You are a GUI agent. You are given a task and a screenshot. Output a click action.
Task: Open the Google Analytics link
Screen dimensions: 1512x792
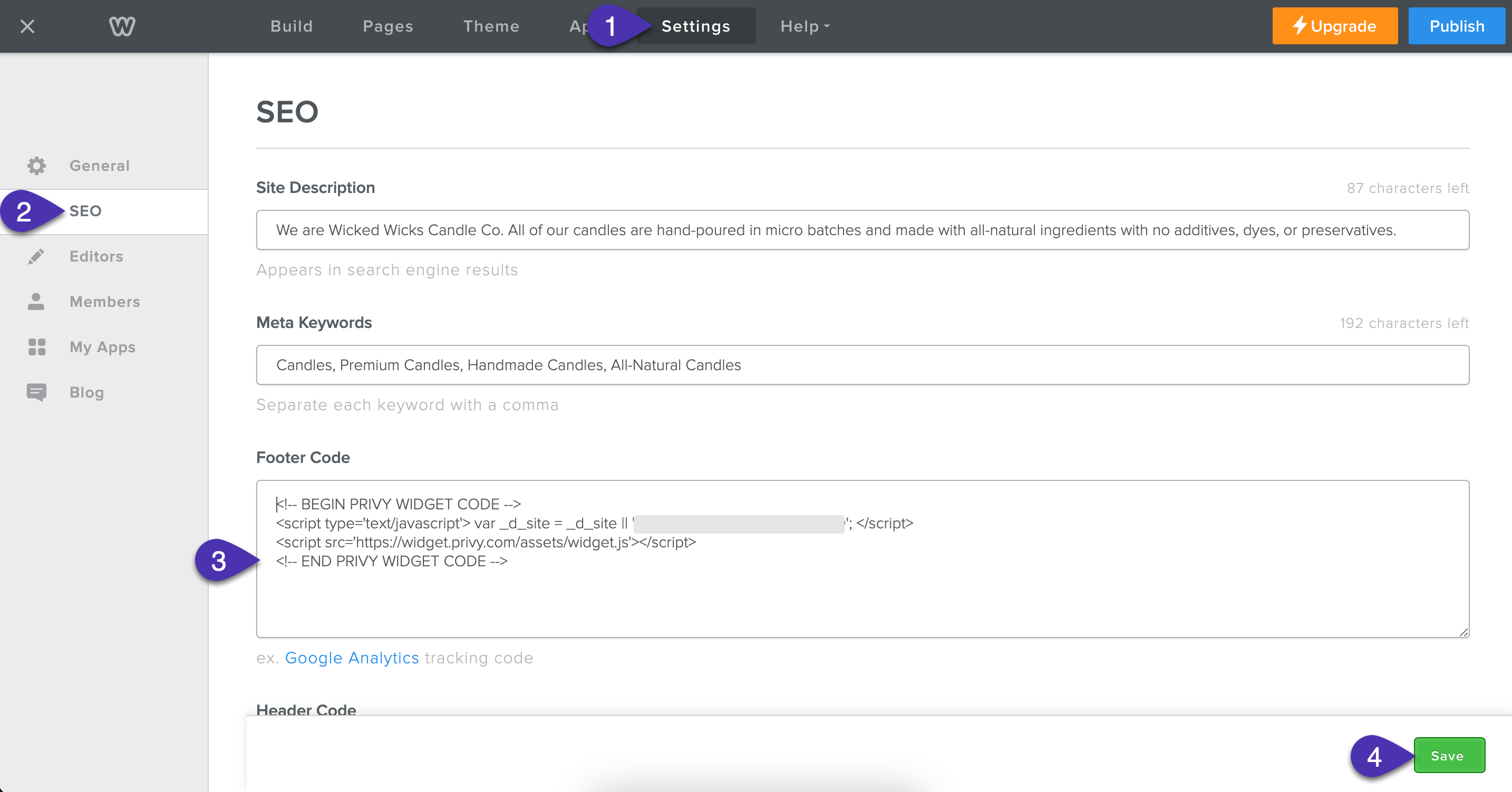coord(352,658)
